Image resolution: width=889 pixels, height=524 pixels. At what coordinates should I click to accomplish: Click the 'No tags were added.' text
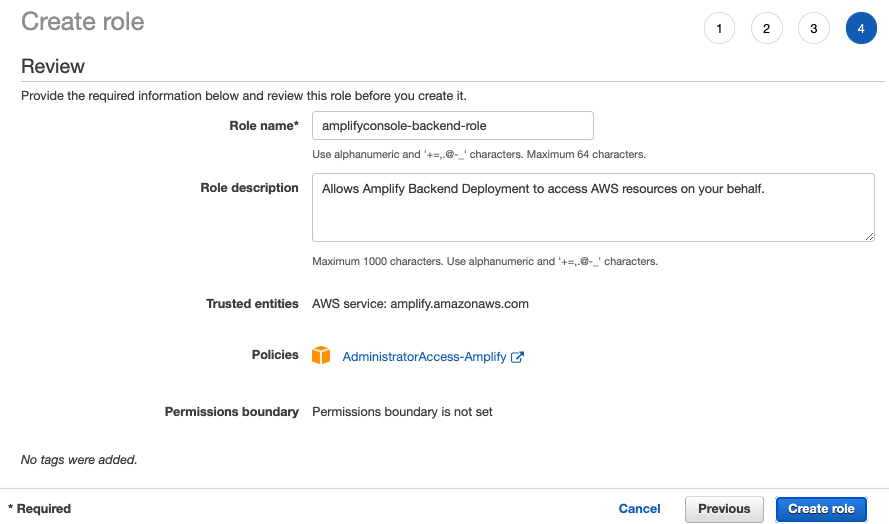79,460
